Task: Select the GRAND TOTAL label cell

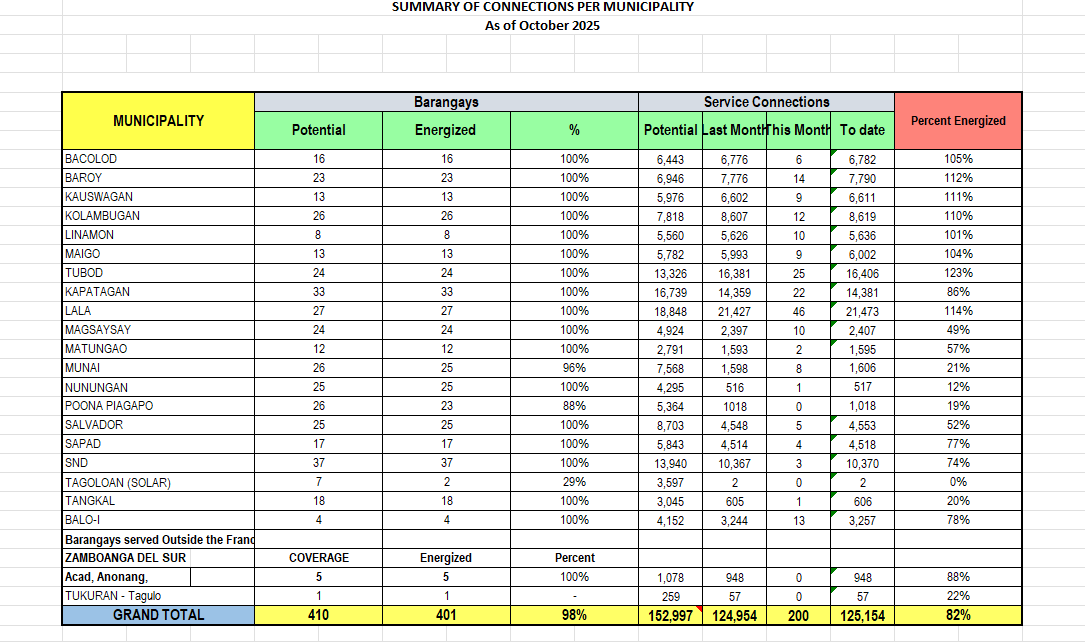Action: [x=158, y=615]
